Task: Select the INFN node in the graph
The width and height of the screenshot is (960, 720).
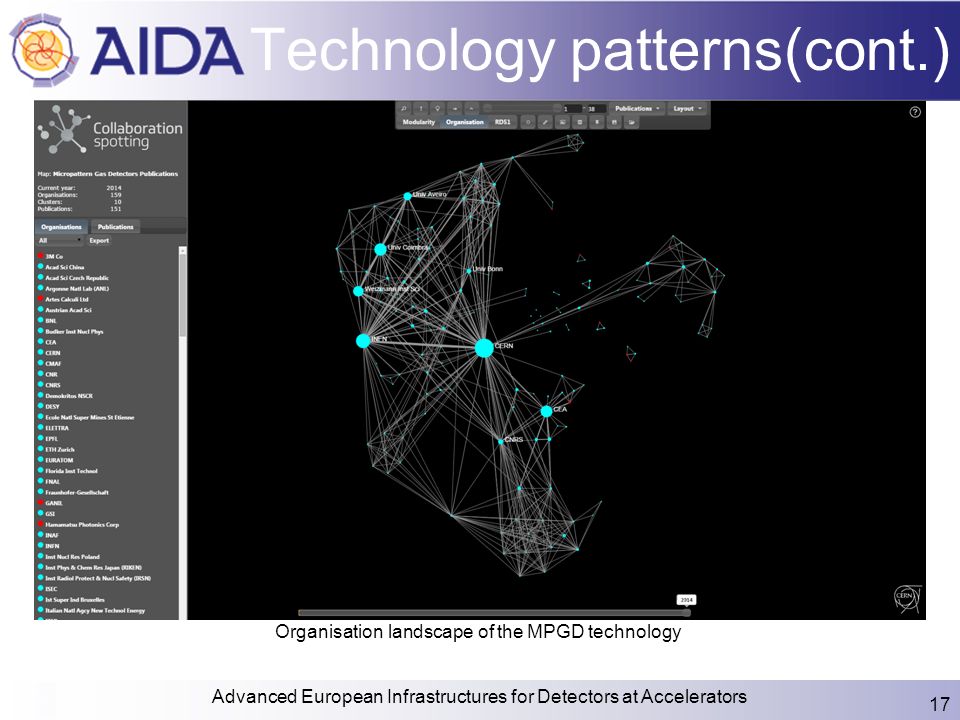Action: pos(363,340)
